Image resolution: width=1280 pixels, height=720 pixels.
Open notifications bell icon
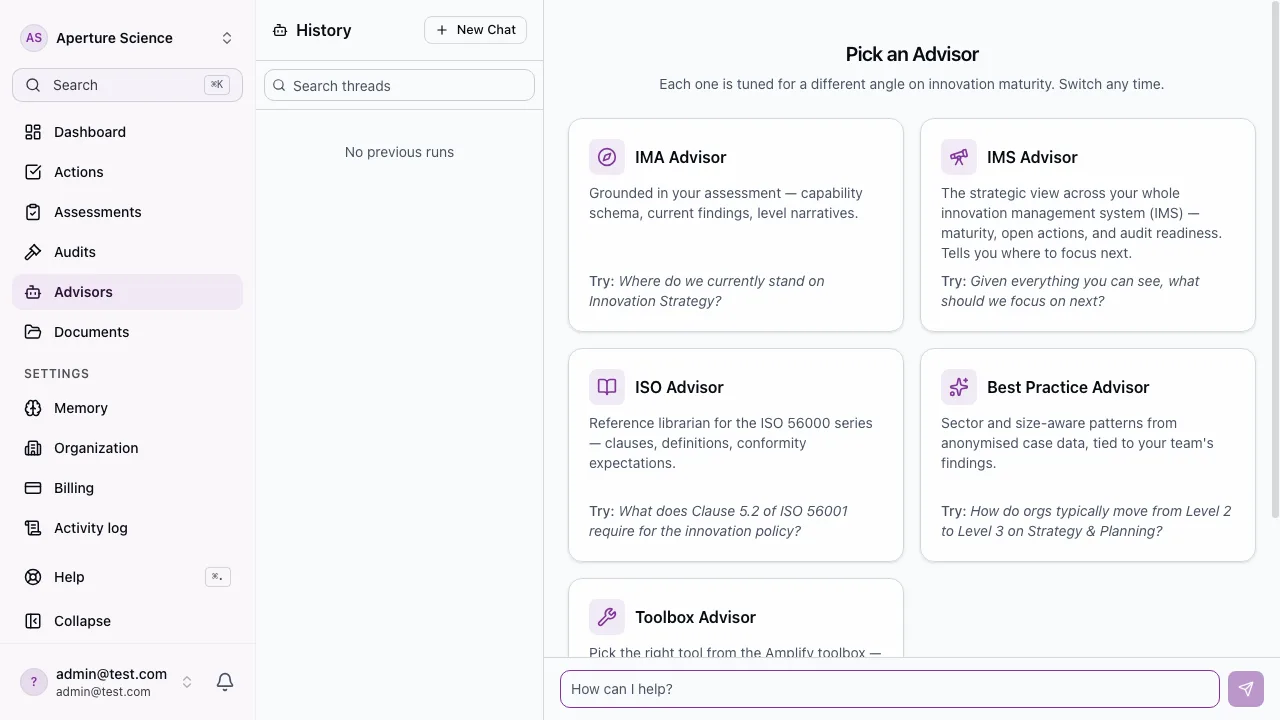225,682
